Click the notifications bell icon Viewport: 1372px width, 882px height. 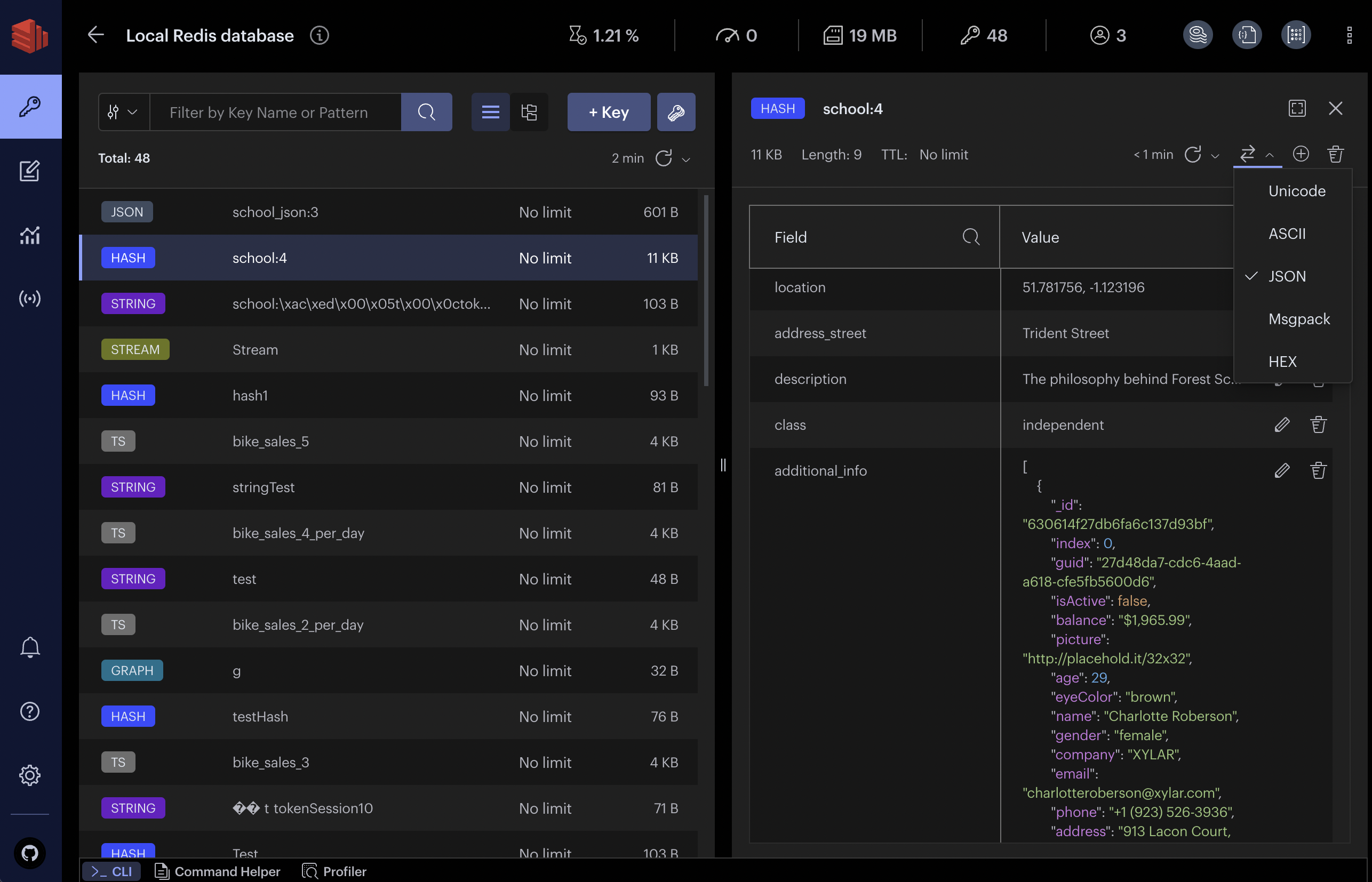pos(30,647)
